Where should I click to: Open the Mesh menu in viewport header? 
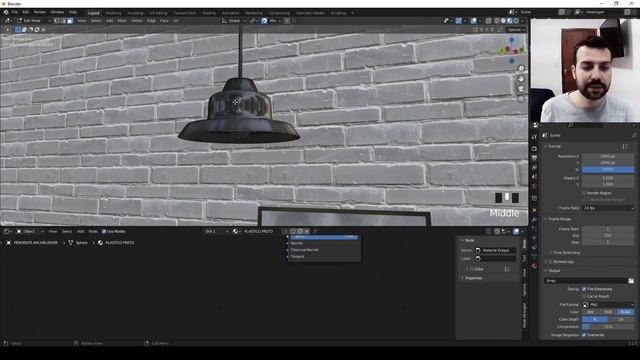pos(122,20)
